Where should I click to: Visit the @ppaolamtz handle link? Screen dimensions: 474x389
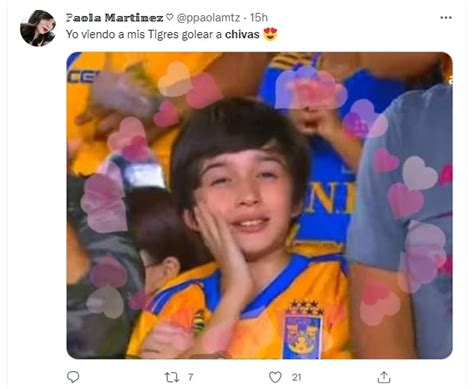click(x=208, y=18)
